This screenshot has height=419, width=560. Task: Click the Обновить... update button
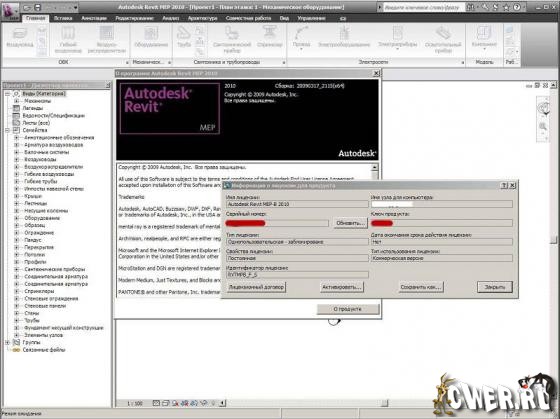click(350, 223)
